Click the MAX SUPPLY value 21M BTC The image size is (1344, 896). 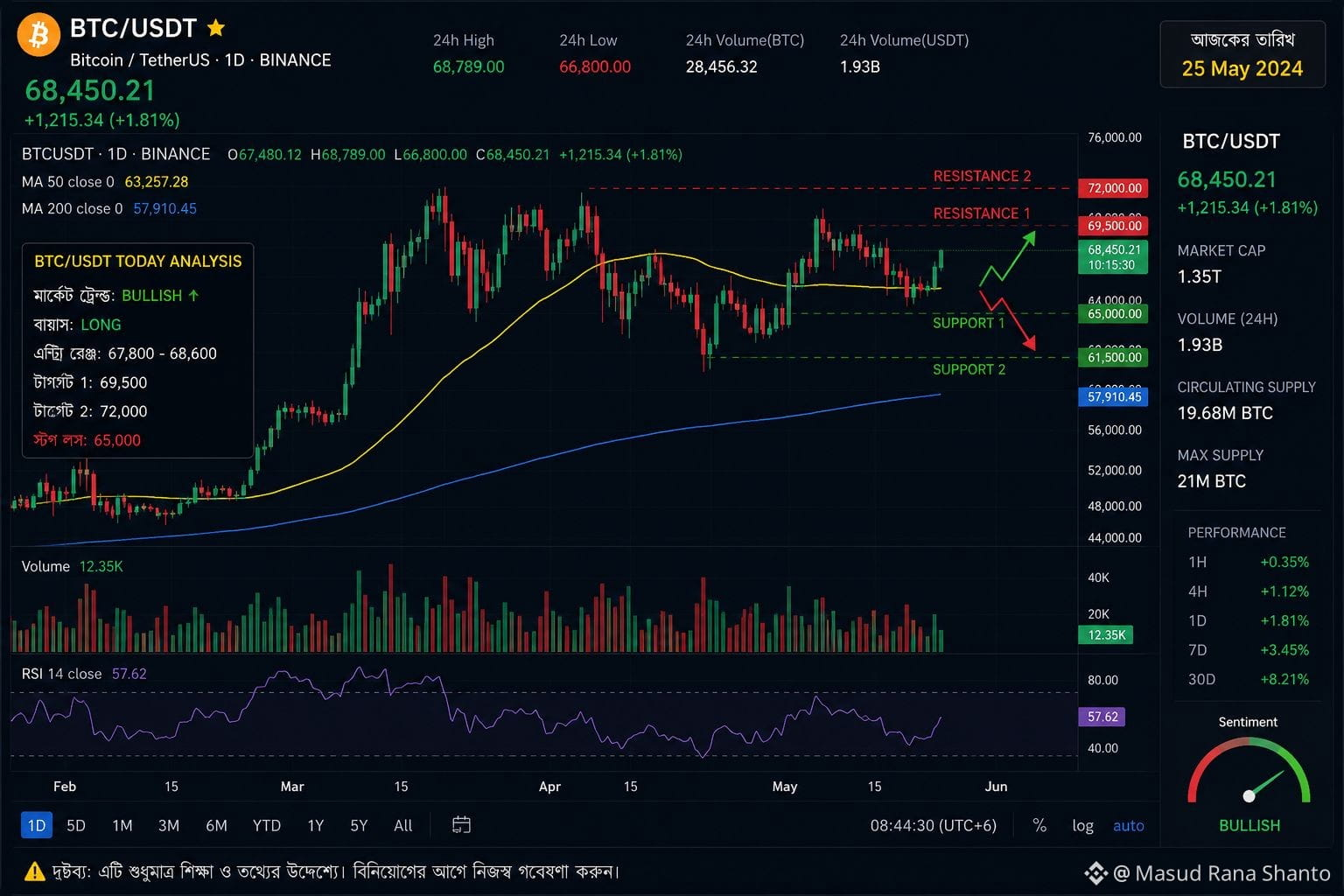(x=1212, y=481)
